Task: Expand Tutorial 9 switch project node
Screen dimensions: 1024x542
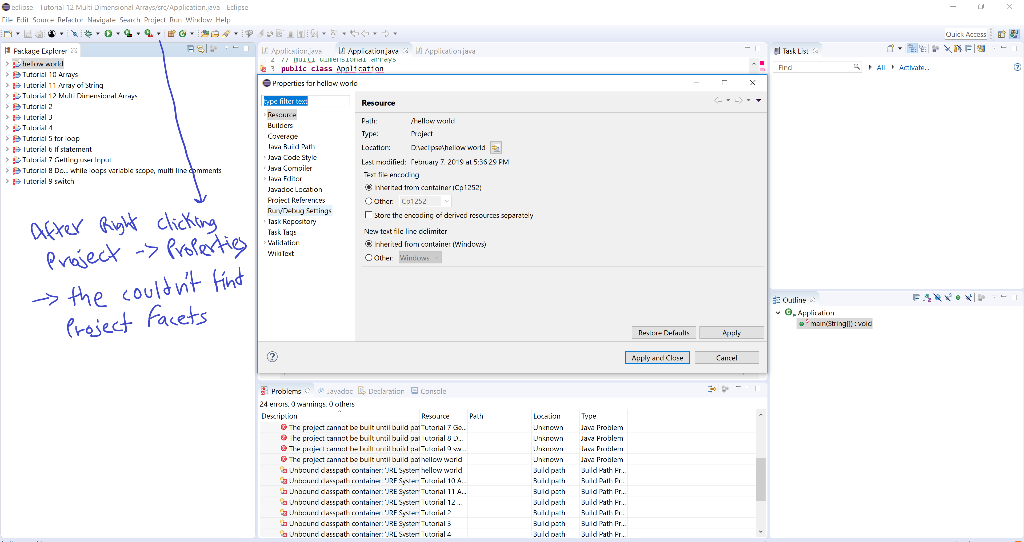Action: pos(7,182)
